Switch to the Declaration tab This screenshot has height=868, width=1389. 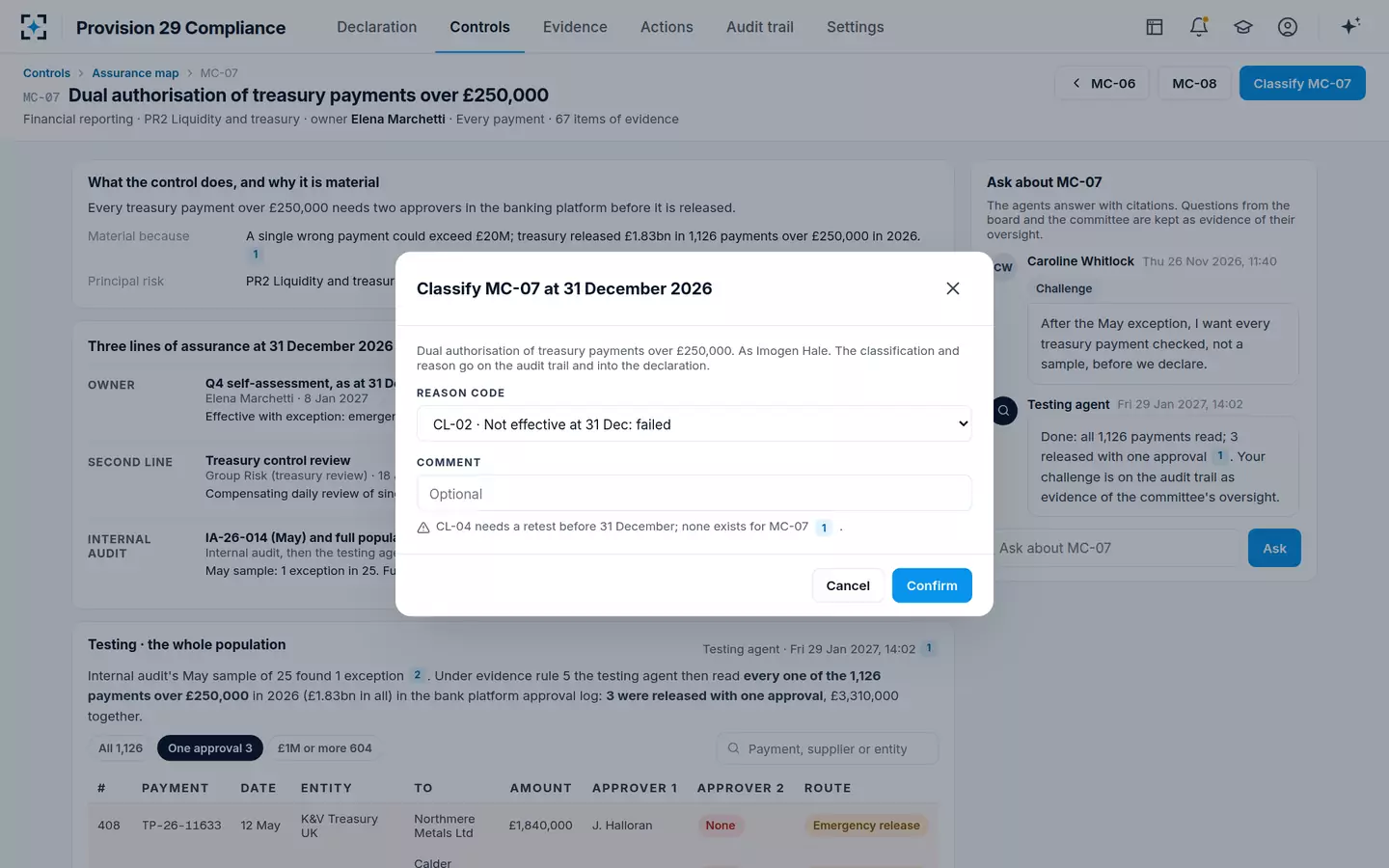point(377,27)
